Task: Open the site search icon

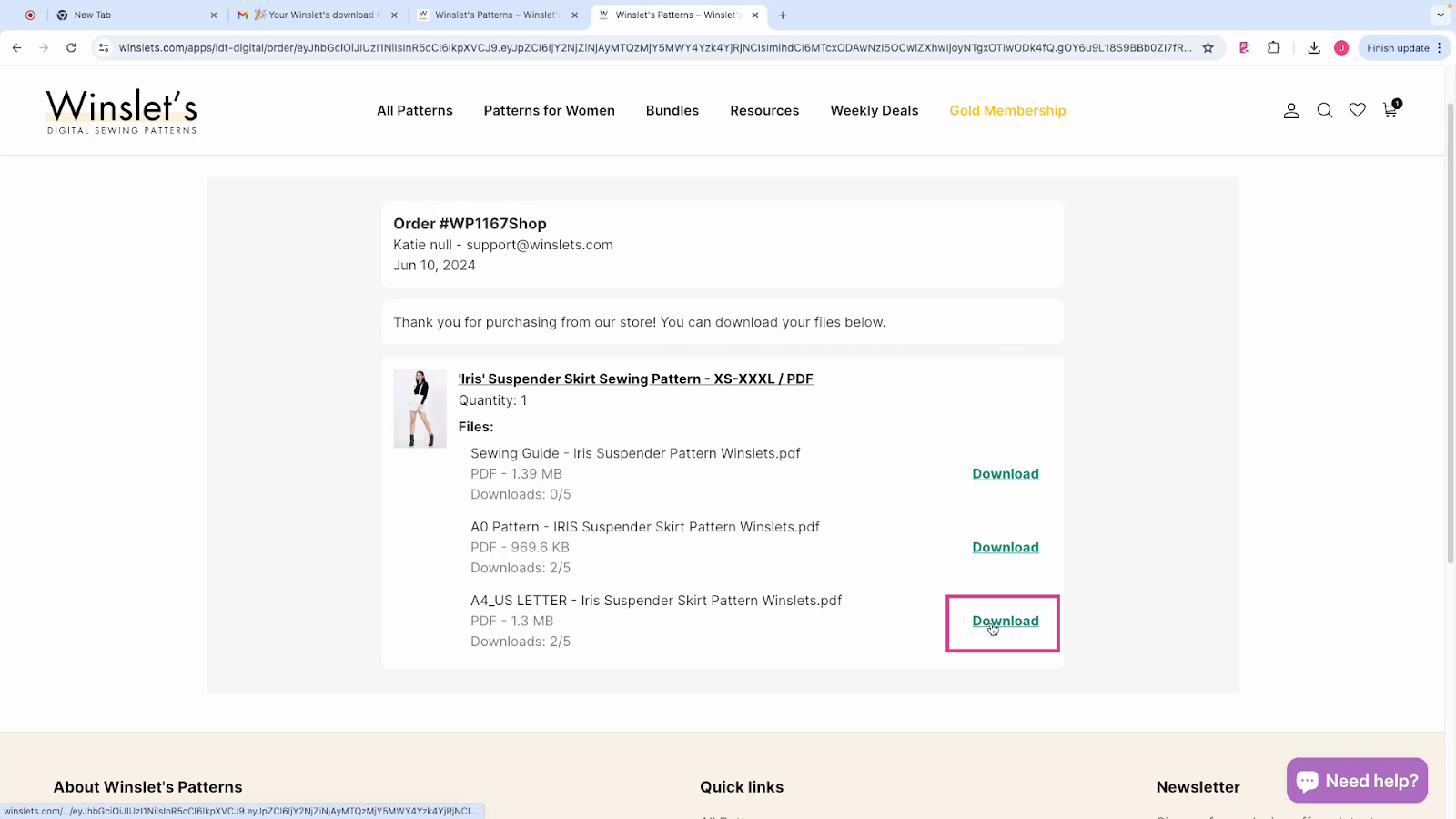Action: [x=1325, y=111]
